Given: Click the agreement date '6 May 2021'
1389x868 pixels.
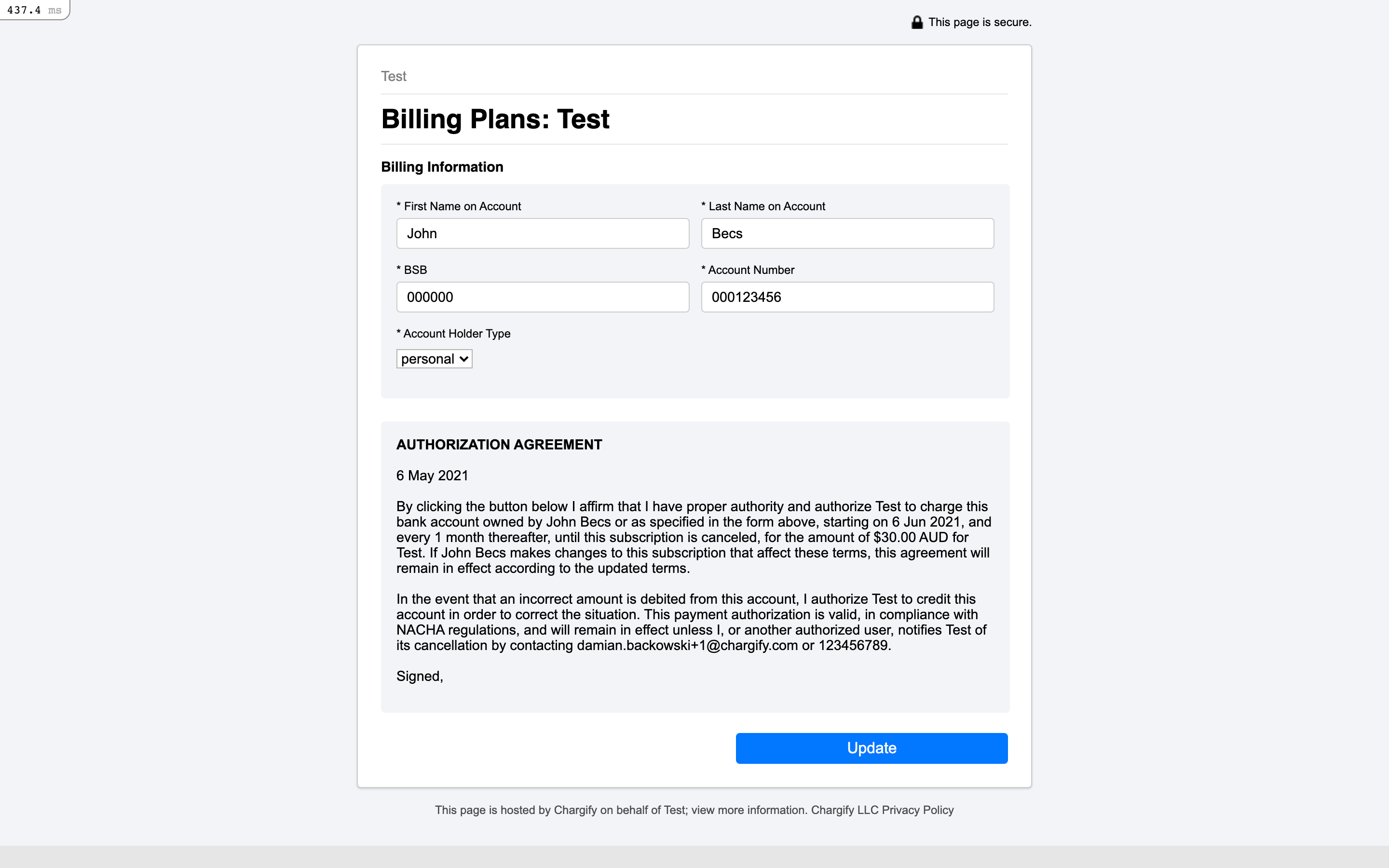Looking at the screenshot, I should [x=432, y=476].
